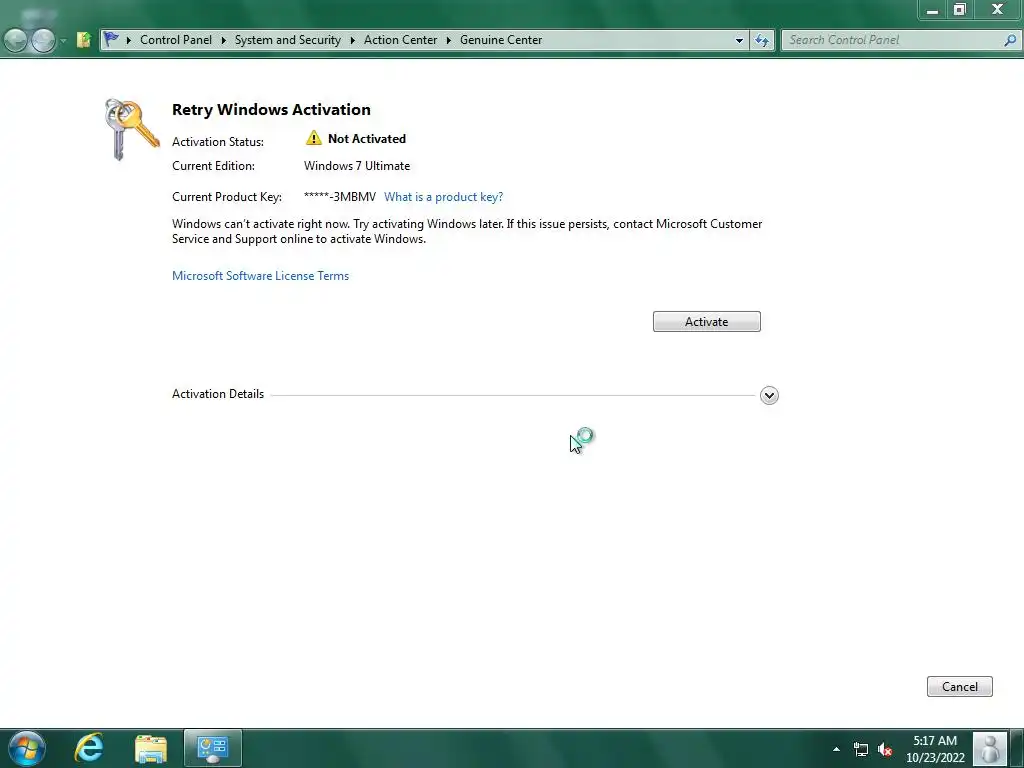Viewport: 1024px width, 768px height.
Task: Open the address bar history dropdown
Action: [x=739, y=40]
